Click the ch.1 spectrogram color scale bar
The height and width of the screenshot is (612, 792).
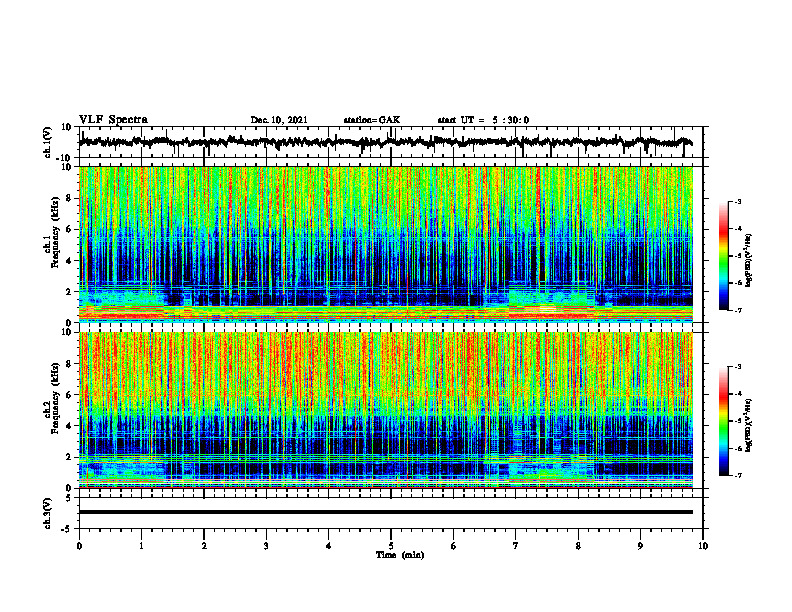(723, 256)
